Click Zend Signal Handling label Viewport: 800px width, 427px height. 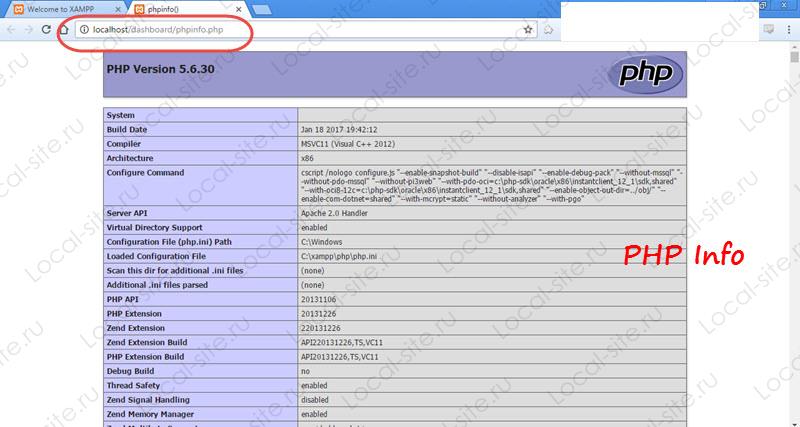(x=148, y=399)
